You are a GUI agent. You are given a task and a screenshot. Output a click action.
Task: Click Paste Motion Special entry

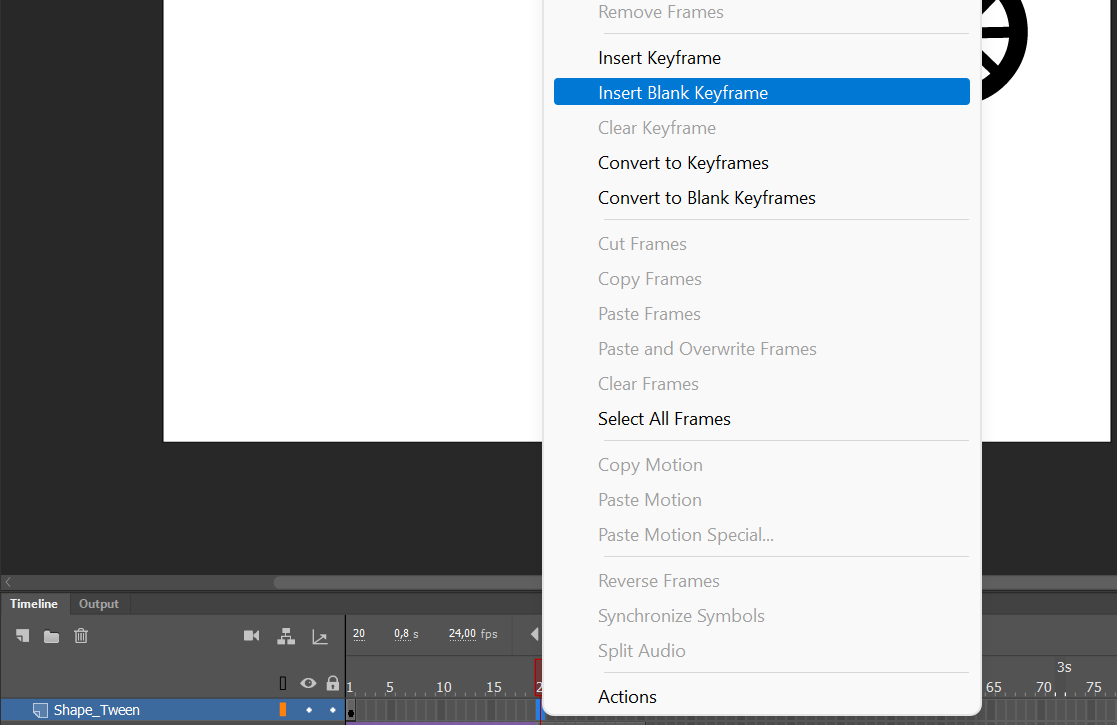coord(762,535)
